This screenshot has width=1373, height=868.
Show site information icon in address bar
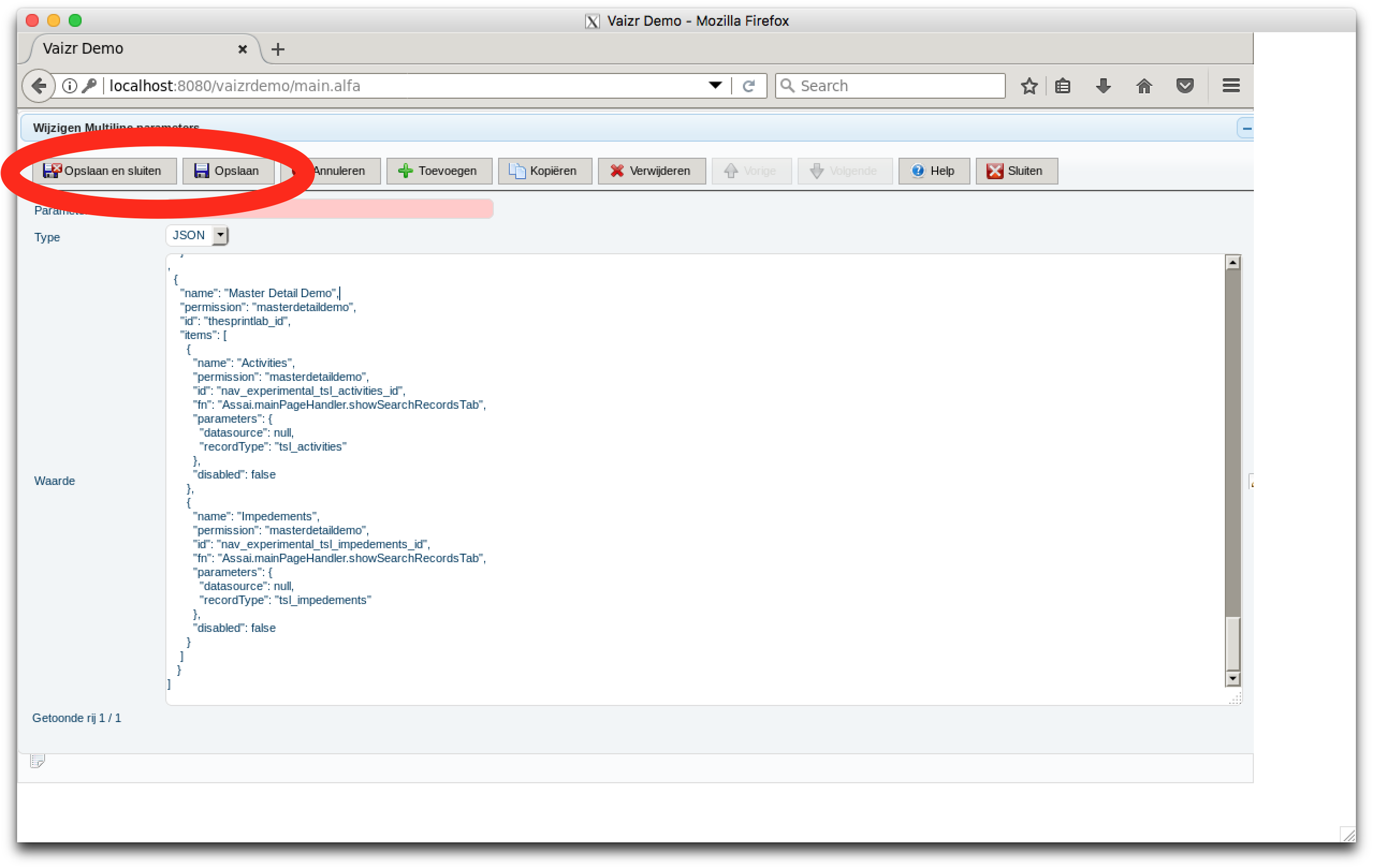click(70, 86)
